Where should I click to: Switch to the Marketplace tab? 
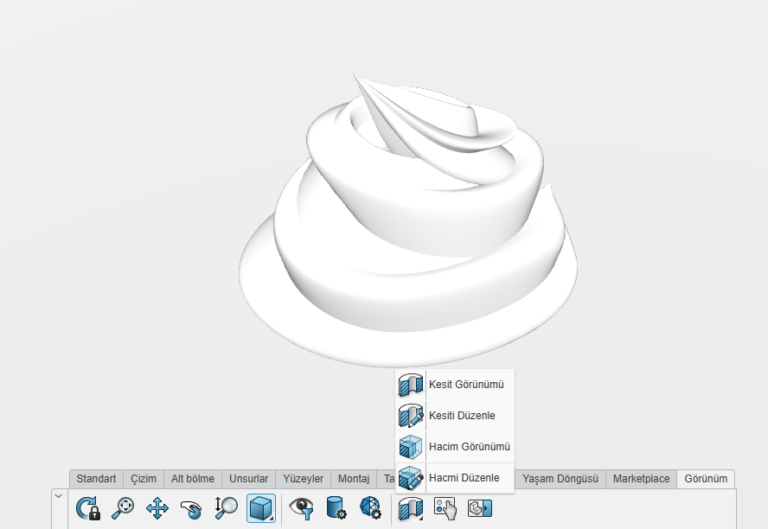[x=641, y=479]
